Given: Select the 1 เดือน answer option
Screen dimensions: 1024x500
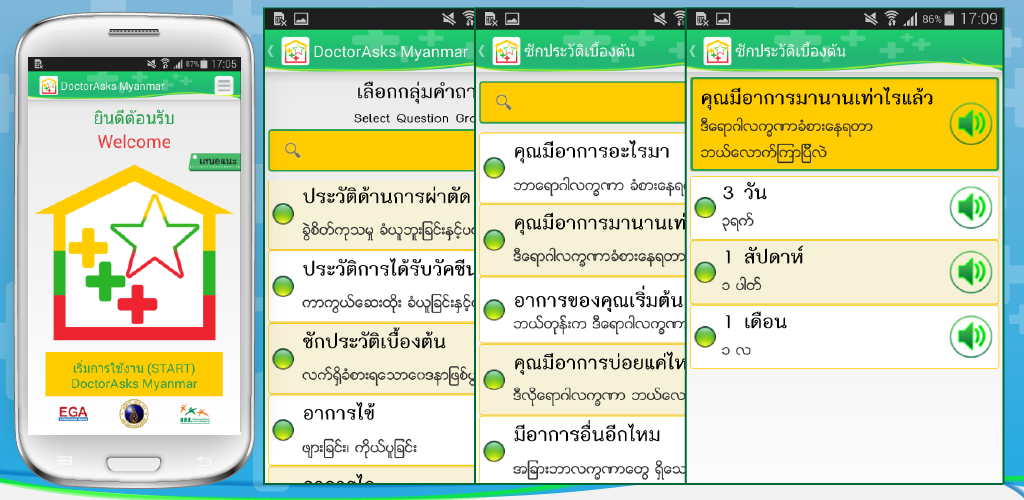Looking at the screenshot, I should tap(844, 337).
